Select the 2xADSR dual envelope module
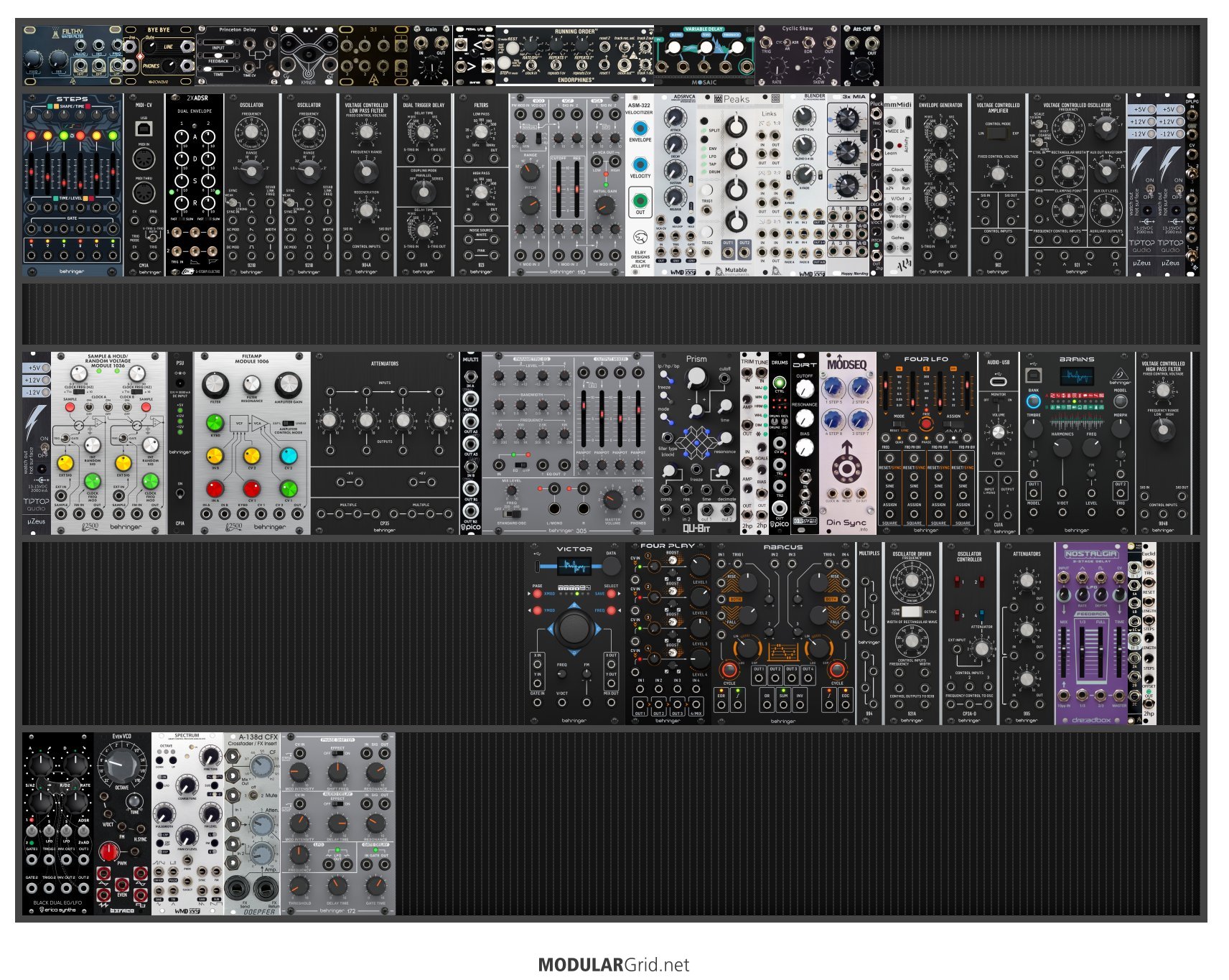 (x=195, y=185)
